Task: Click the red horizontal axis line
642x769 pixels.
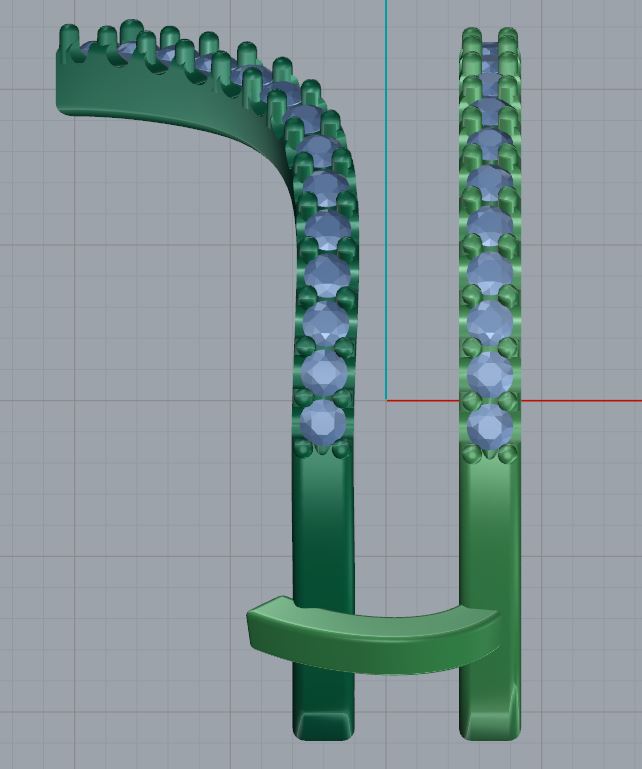Action: coord(580,401)
